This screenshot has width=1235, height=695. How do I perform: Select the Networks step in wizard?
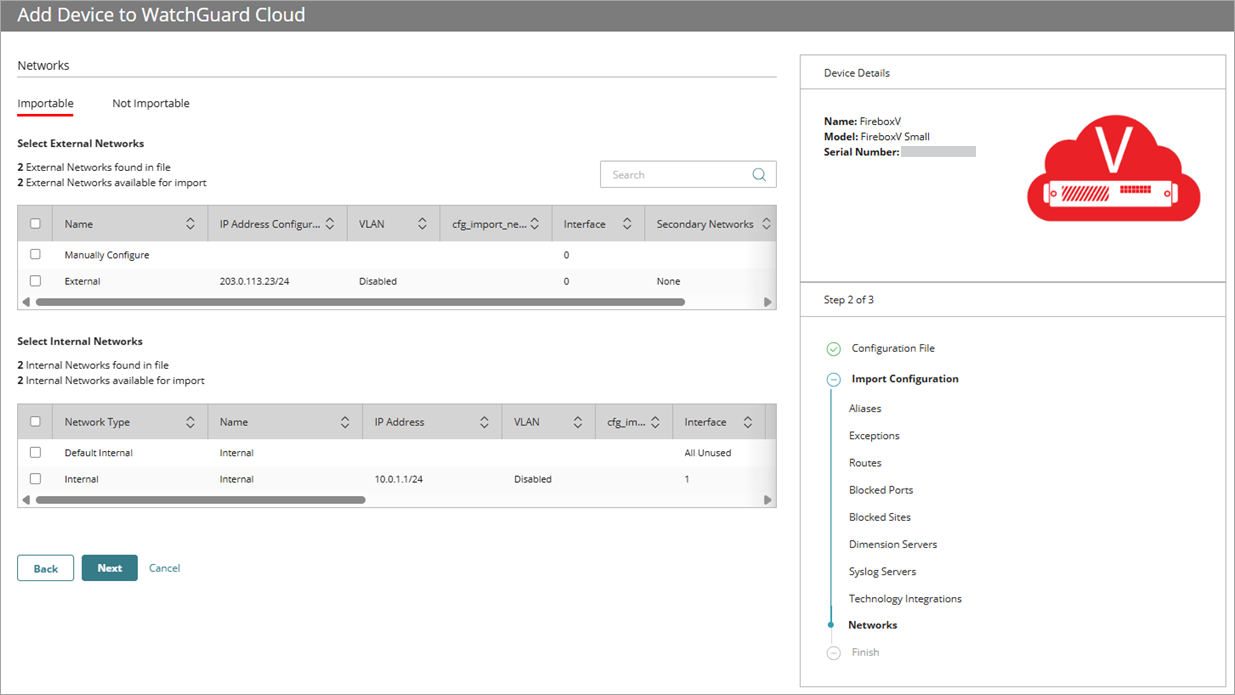click(873, 625)
